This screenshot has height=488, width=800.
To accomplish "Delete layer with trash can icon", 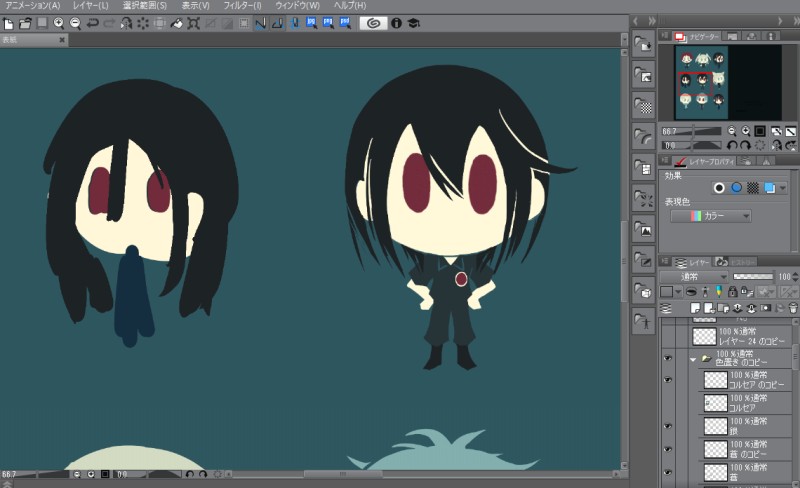I will click(793, 308).
